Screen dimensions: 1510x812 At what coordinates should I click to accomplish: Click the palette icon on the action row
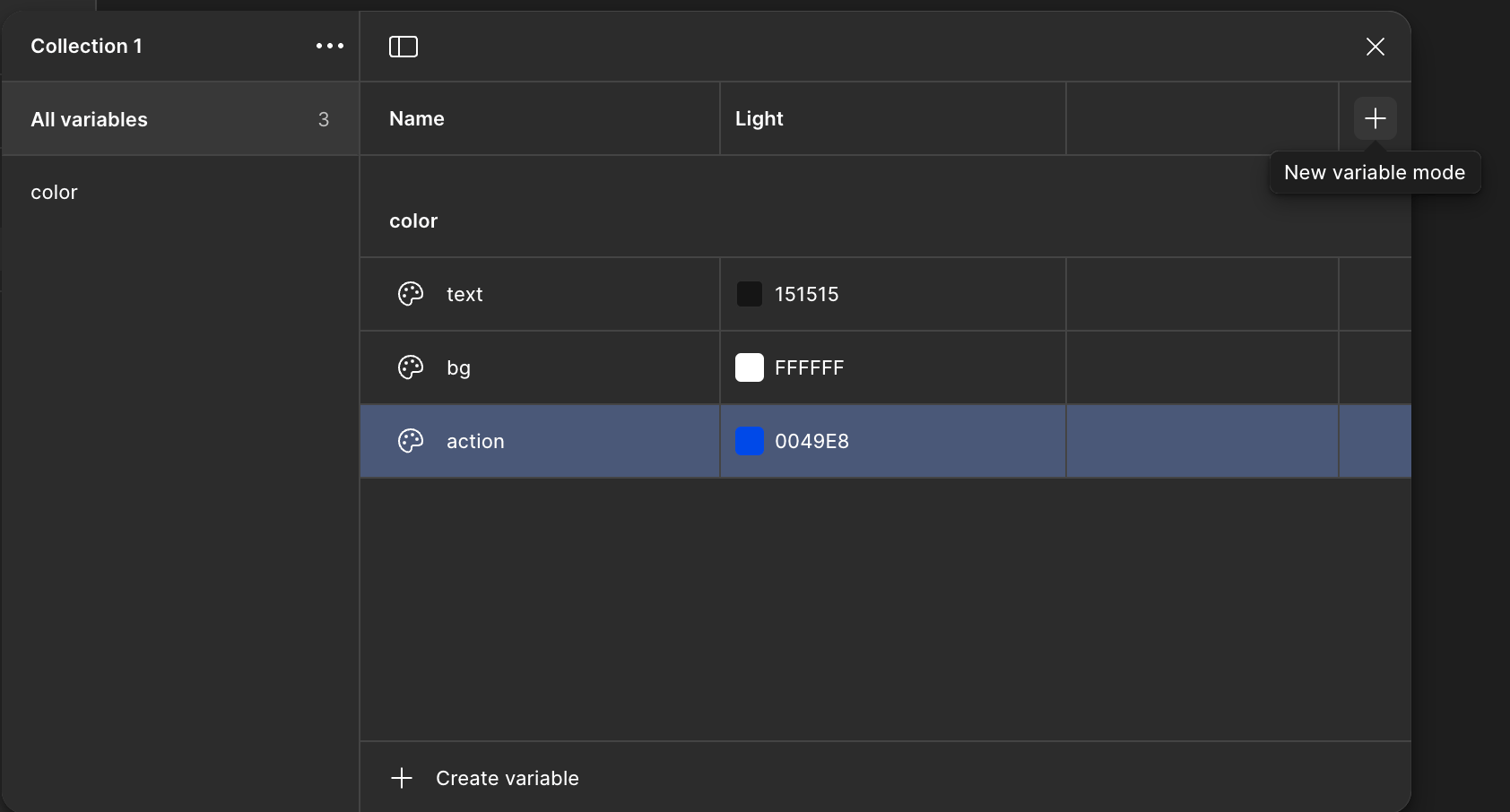(411, 441)
